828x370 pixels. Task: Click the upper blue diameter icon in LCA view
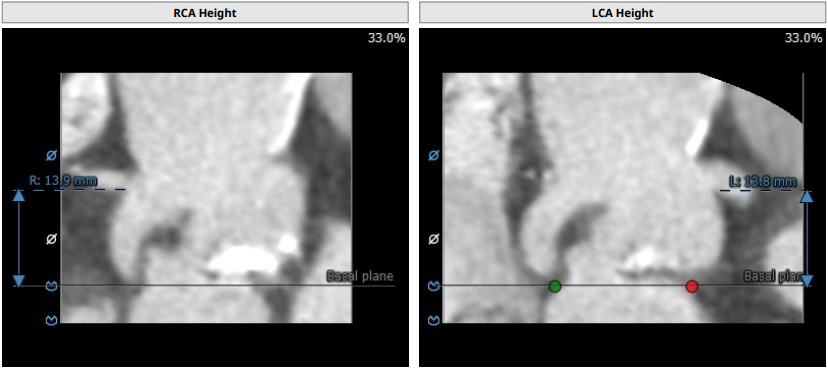(434, 156)
